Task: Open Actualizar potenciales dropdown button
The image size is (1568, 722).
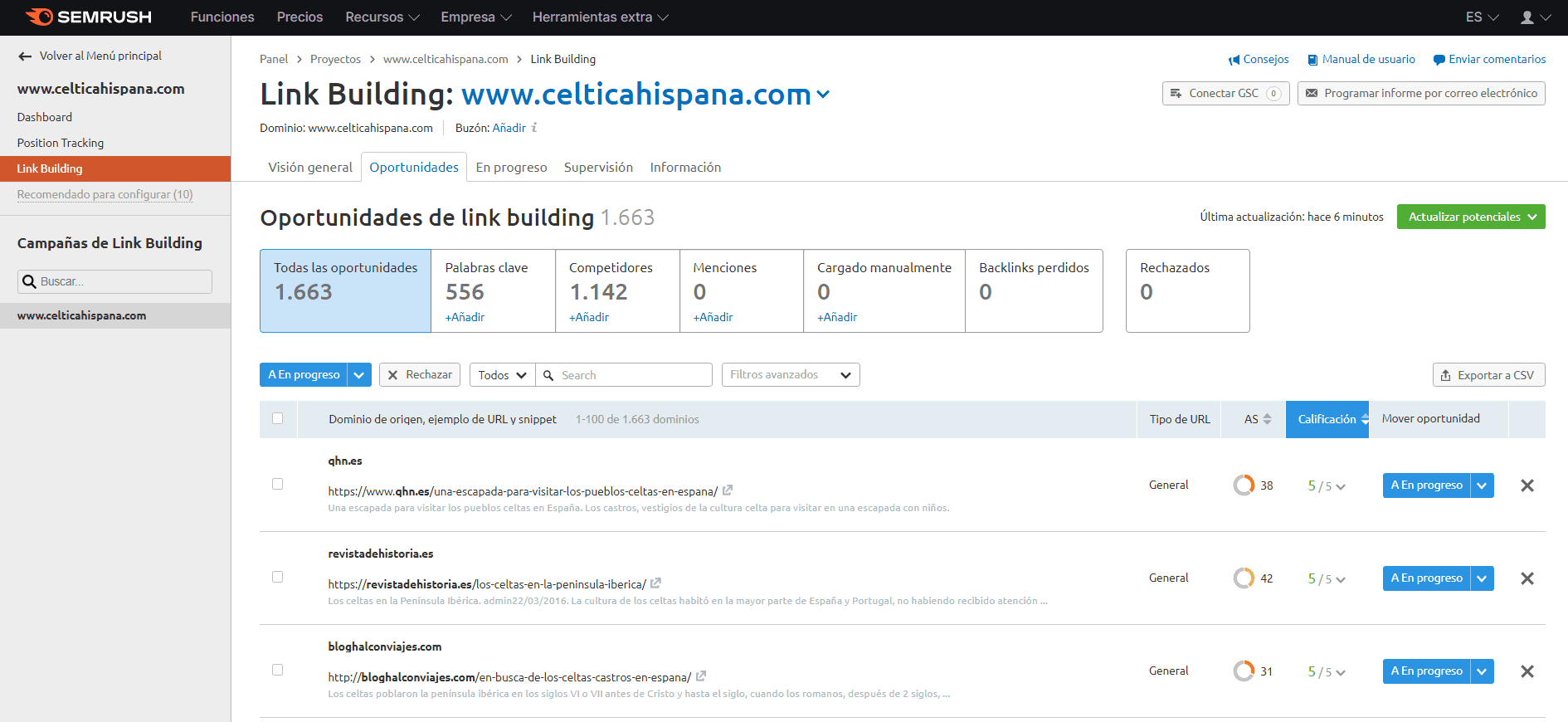Action: coord(1471,217)
